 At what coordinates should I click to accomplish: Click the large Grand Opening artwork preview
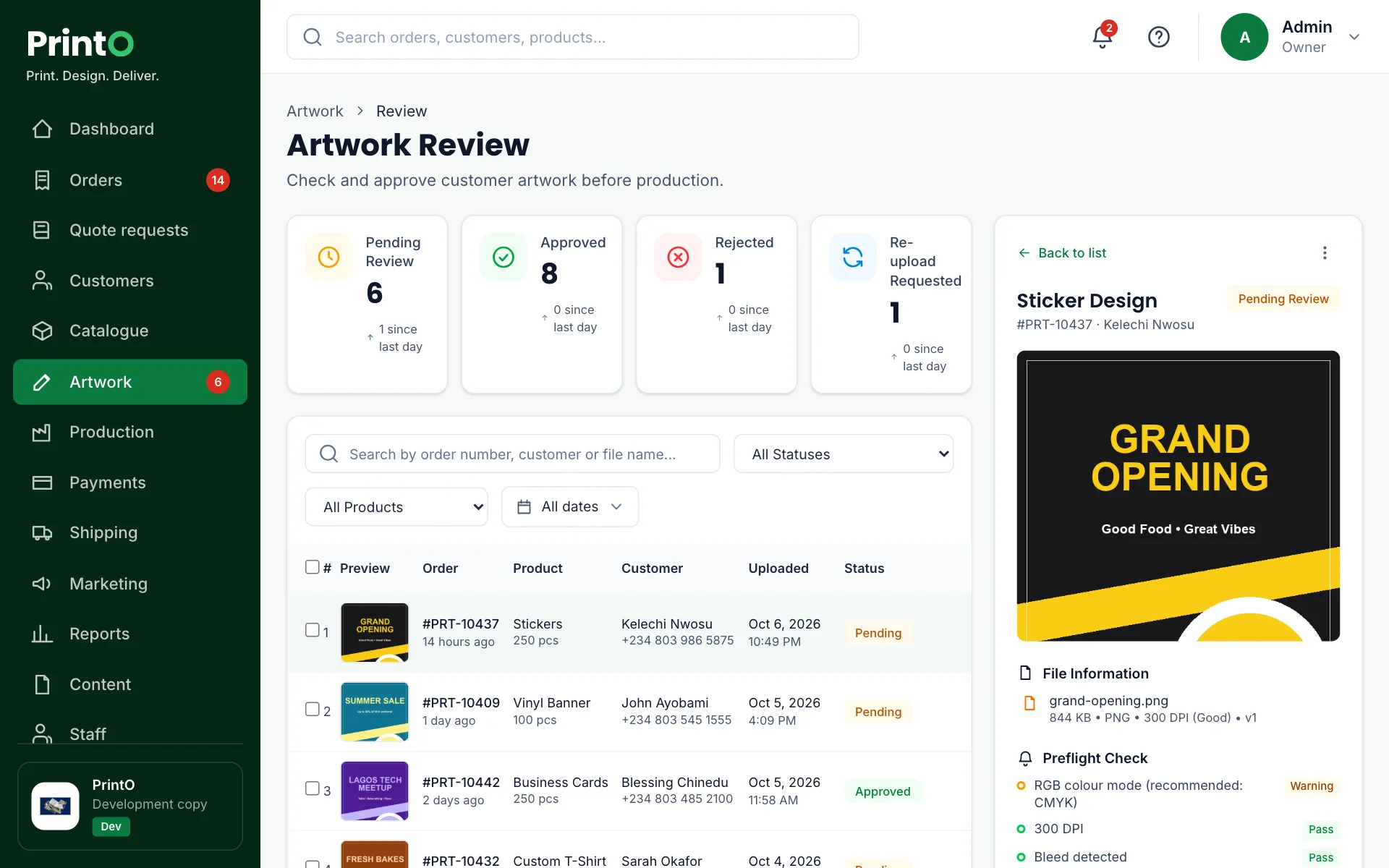pyautogui.click(x=1178, y=496)
